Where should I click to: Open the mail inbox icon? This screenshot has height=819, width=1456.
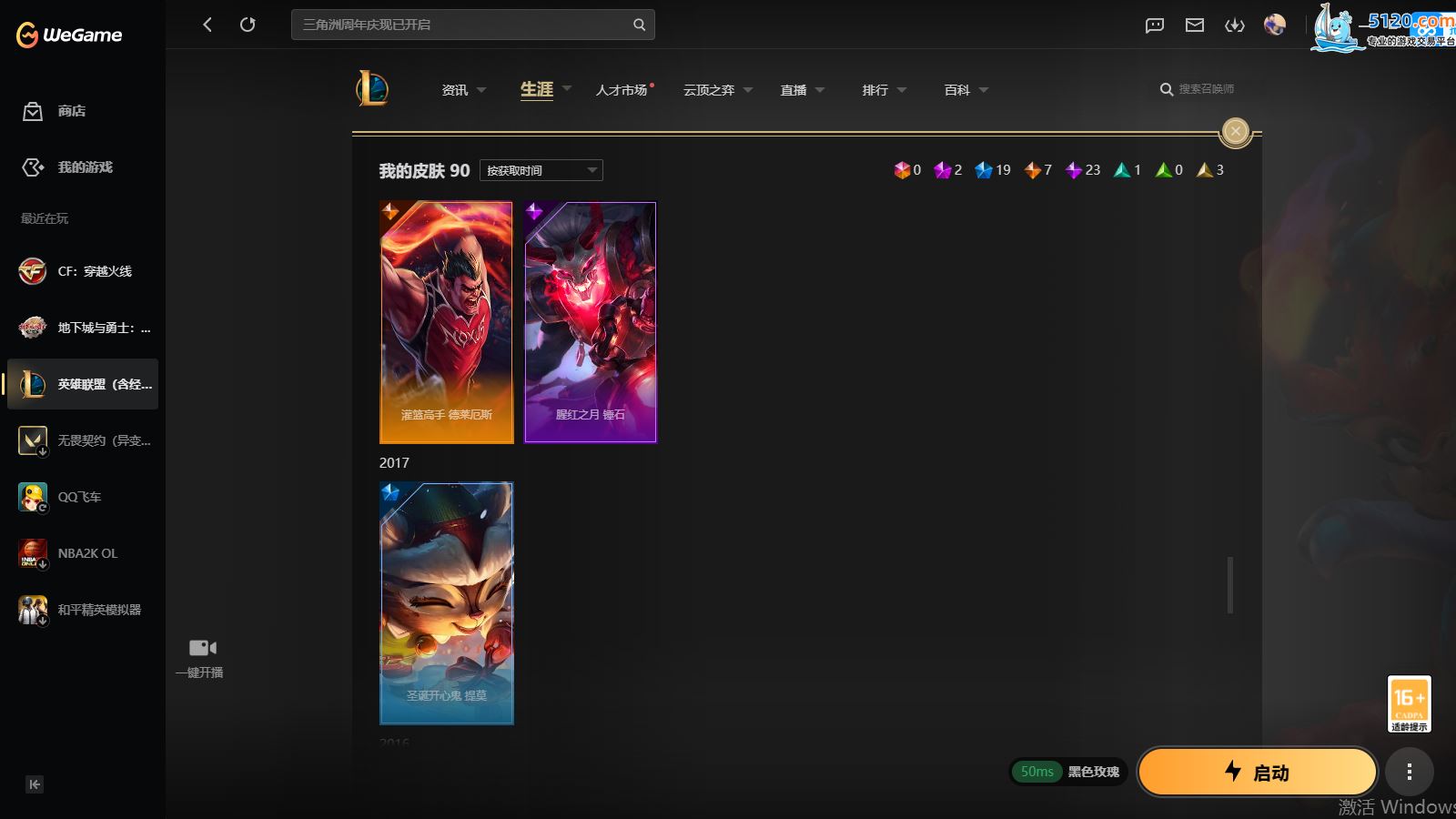1195,25
